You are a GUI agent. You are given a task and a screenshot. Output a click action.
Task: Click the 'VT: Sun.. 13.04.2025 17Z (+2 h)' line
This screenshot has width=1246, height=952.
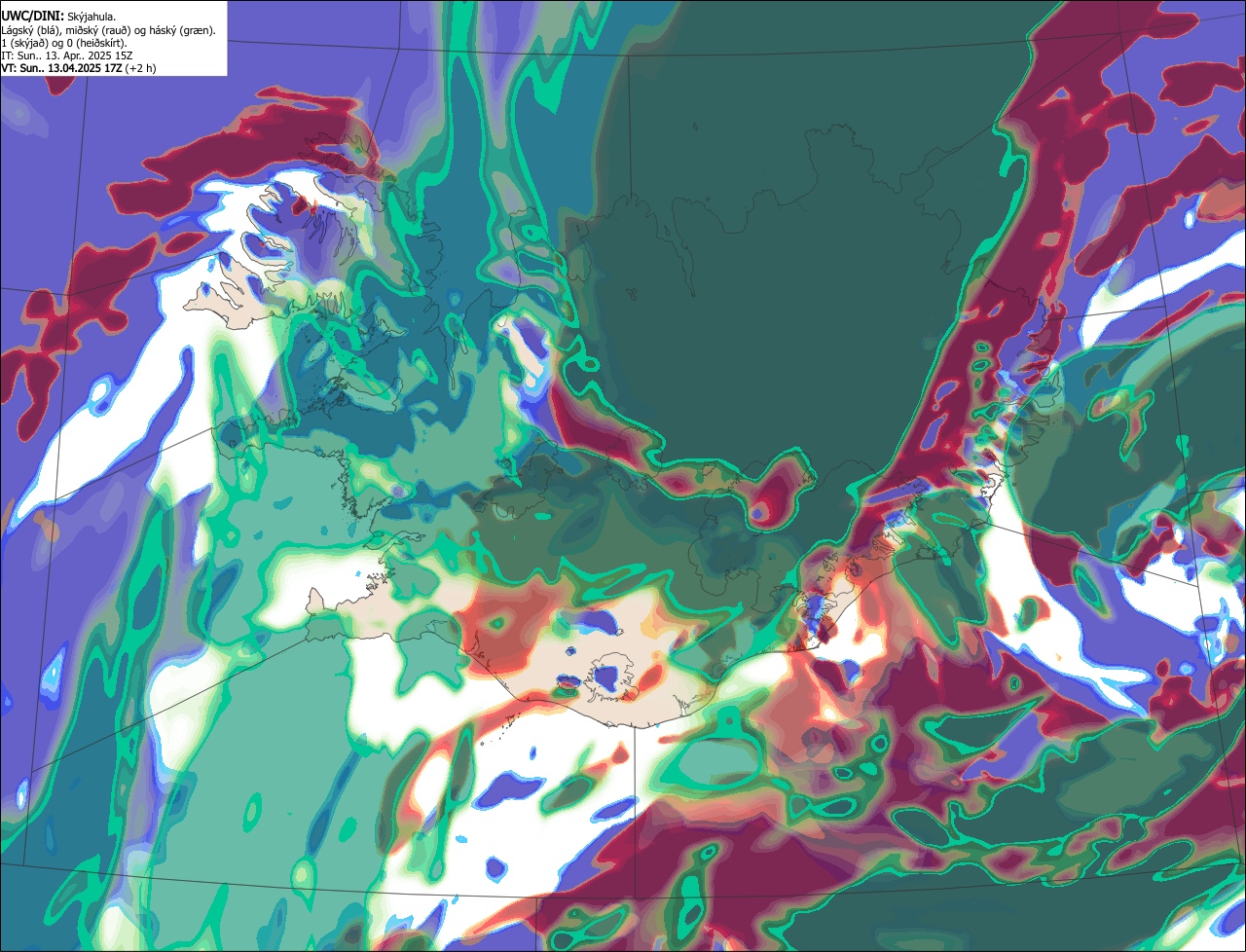(78, 68)
